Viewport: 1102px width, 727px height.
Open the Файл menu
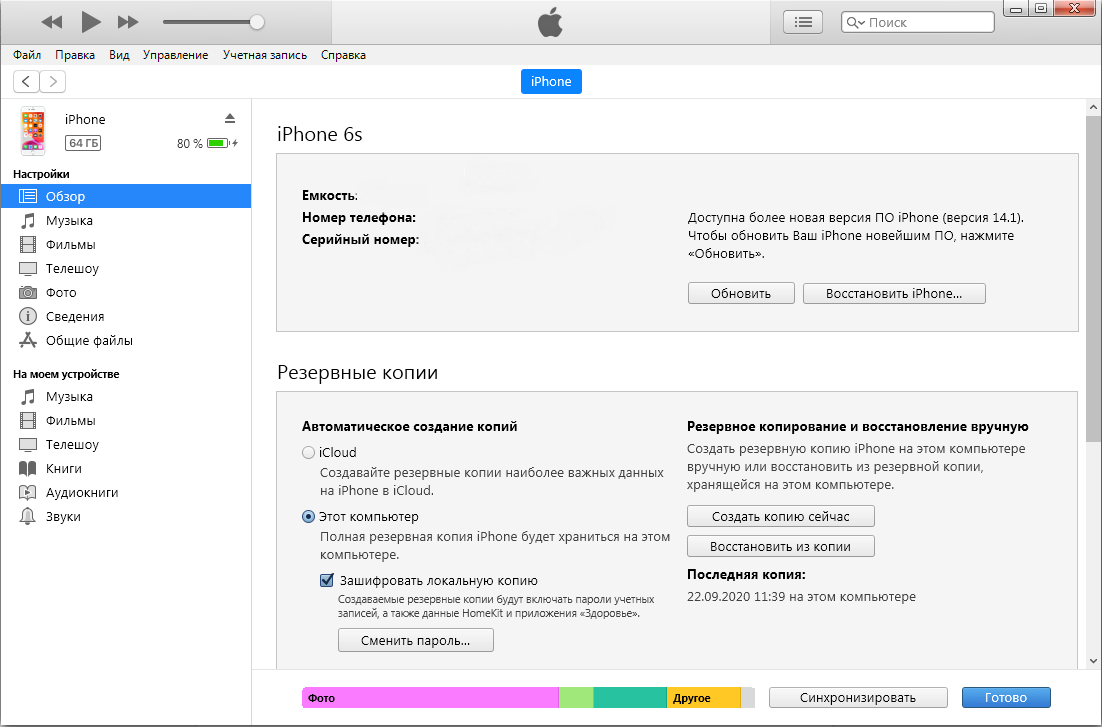point(27,55)
